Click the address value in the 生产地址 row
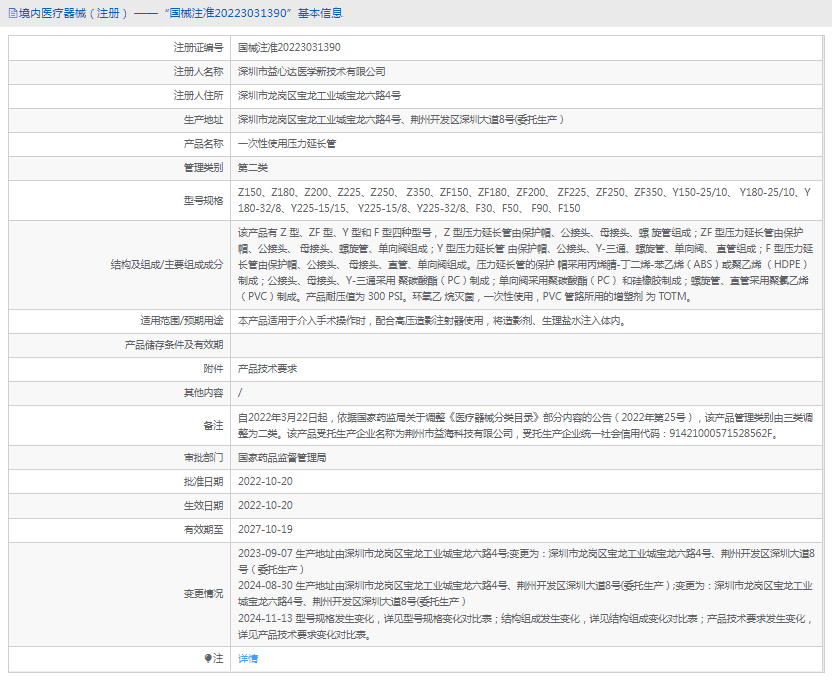This screenshot has height=681, width=832. click(x=401, y=120)
